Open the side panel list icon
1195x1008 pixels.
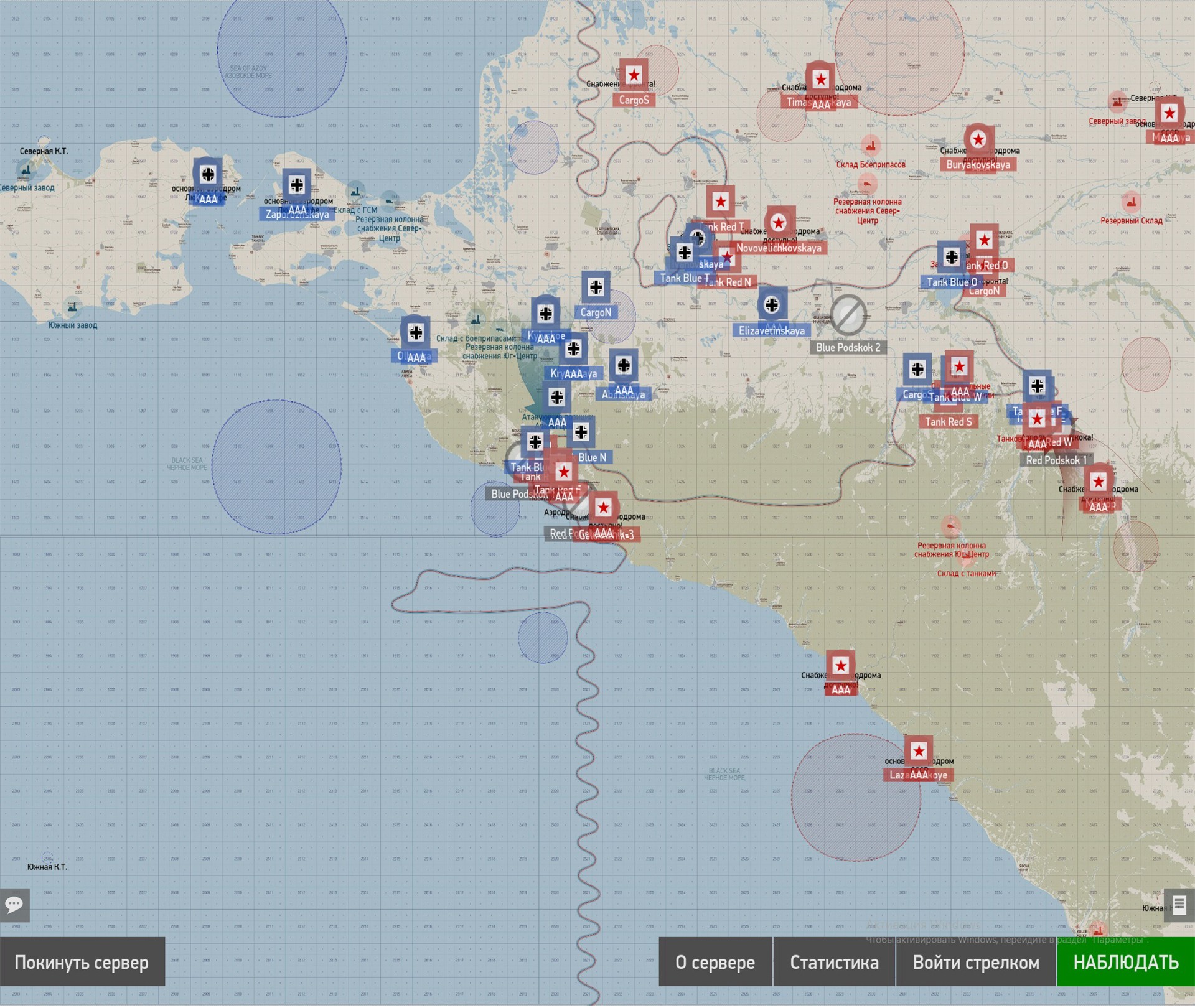point(1179,904)
